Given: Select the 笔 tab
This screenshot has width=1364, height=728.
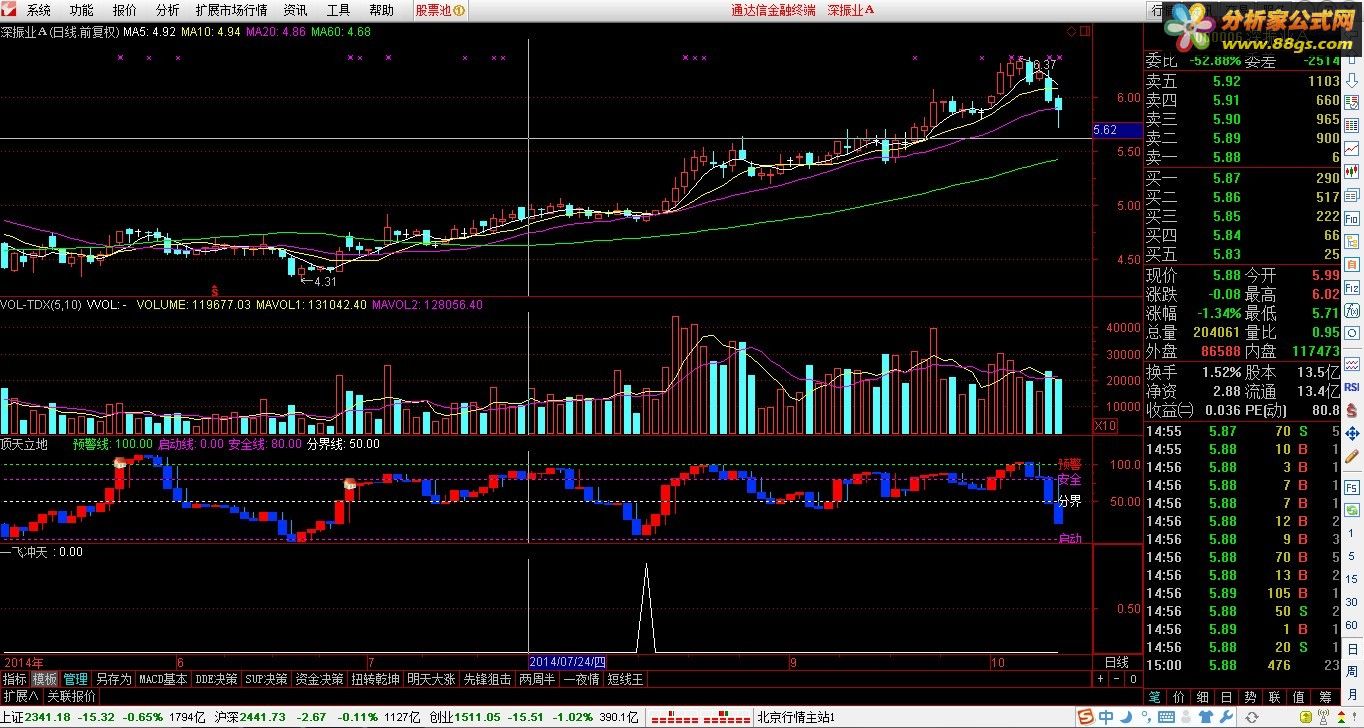Looking at the screenshot, I should [1154, 697].
